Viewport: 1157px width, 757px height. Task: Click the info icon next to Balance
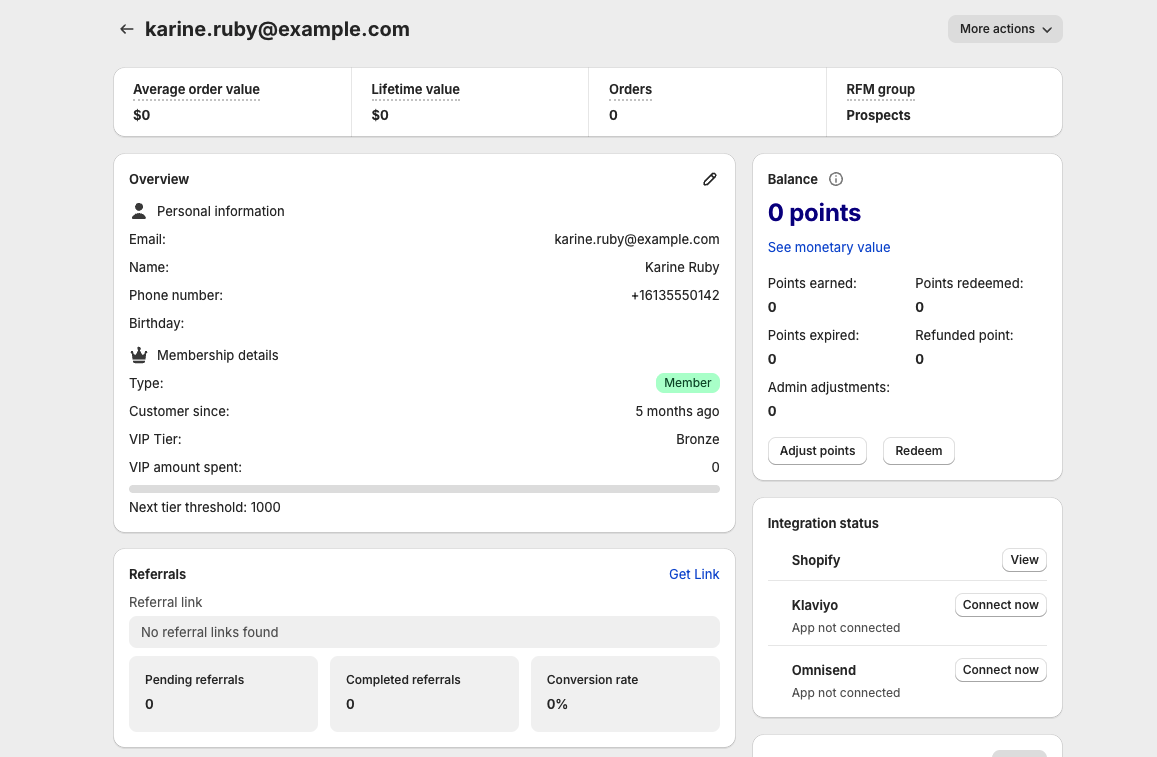tap(836, 179)
